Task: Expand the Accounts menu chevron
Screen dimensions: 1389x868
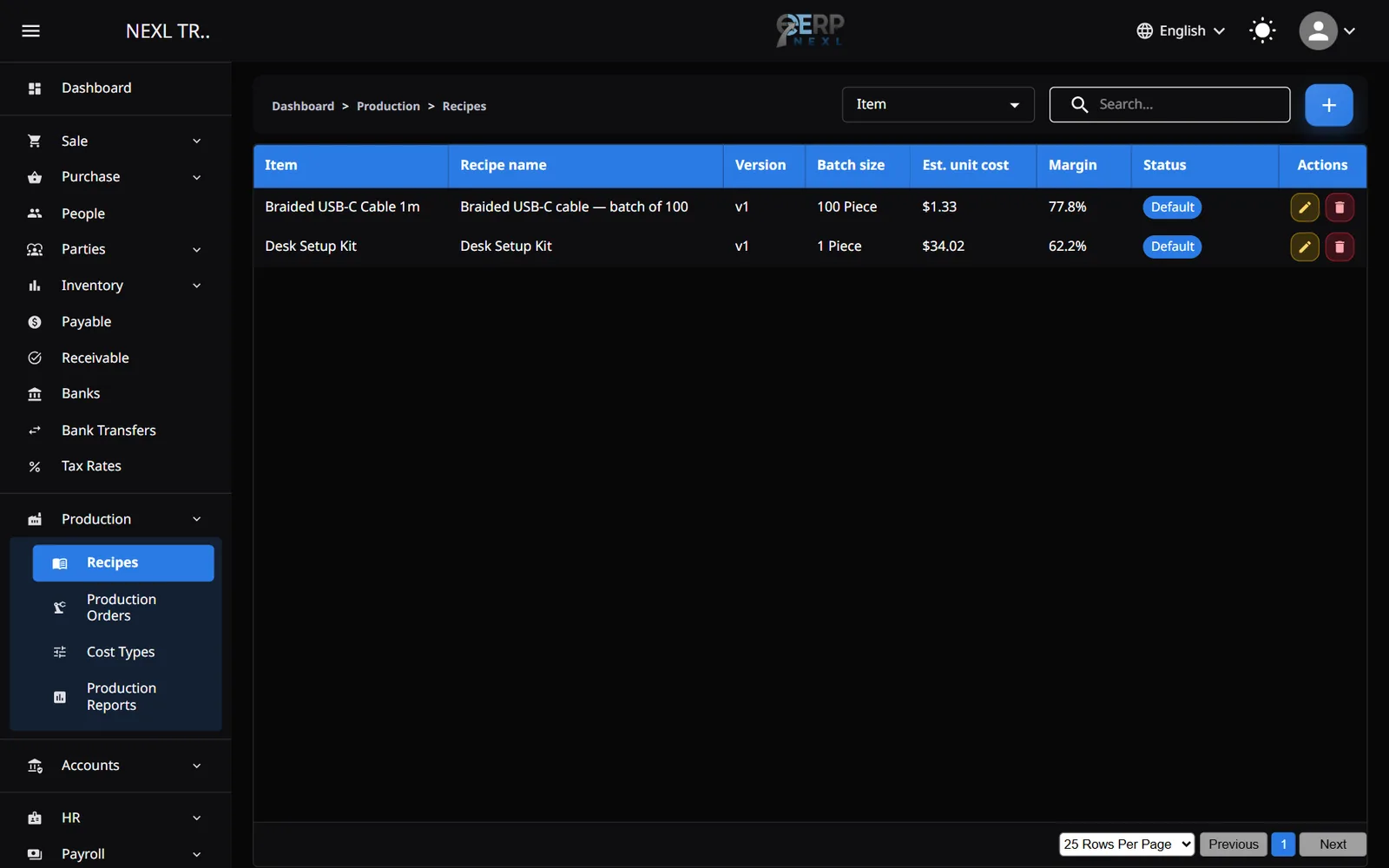Action: pos(196,766)
